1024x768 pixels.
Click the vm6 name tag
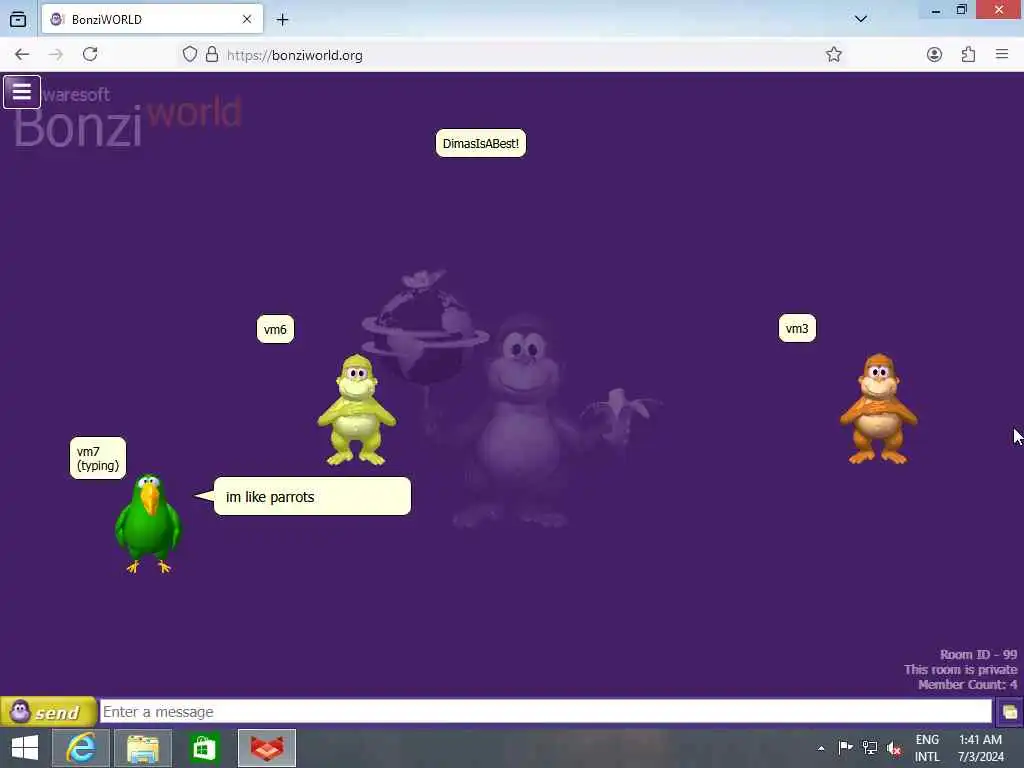(275, 329)
